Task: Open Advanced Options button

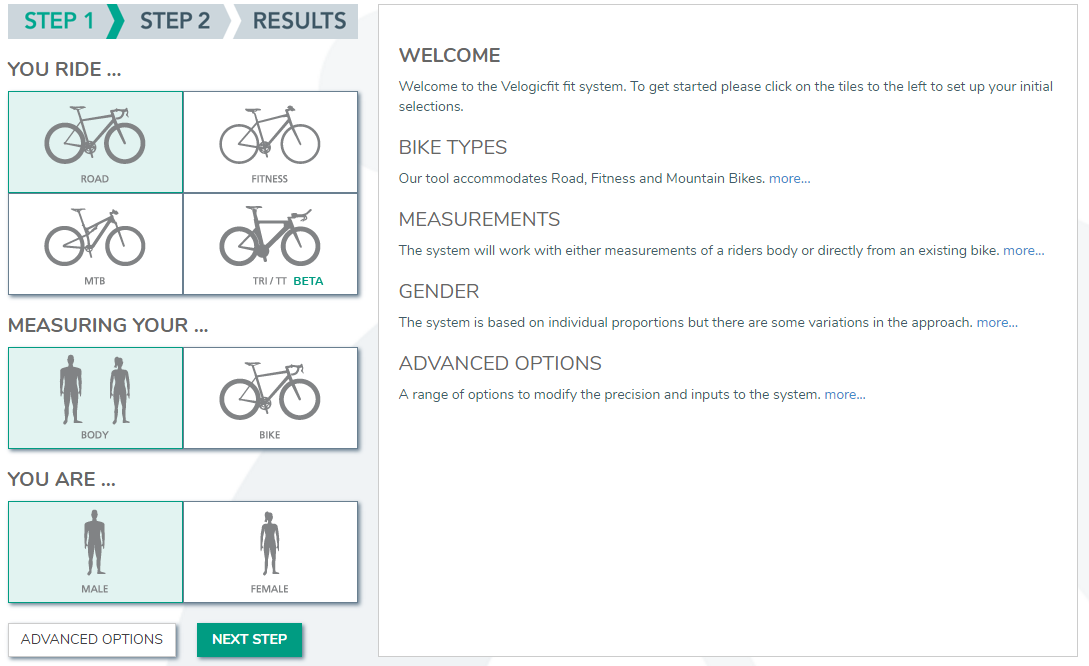Action: pyautogui.click(x=92, y=639)
